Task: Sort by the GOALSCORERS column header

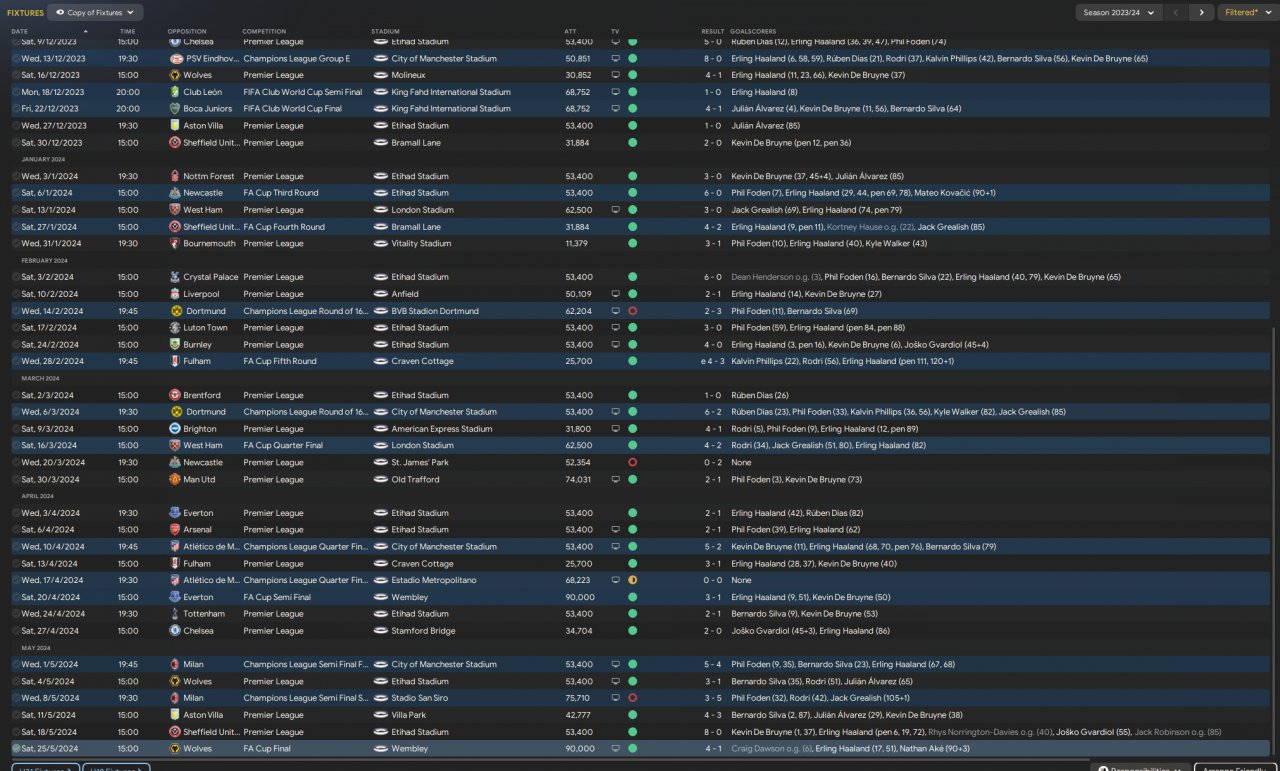Action: pos(753,31)
